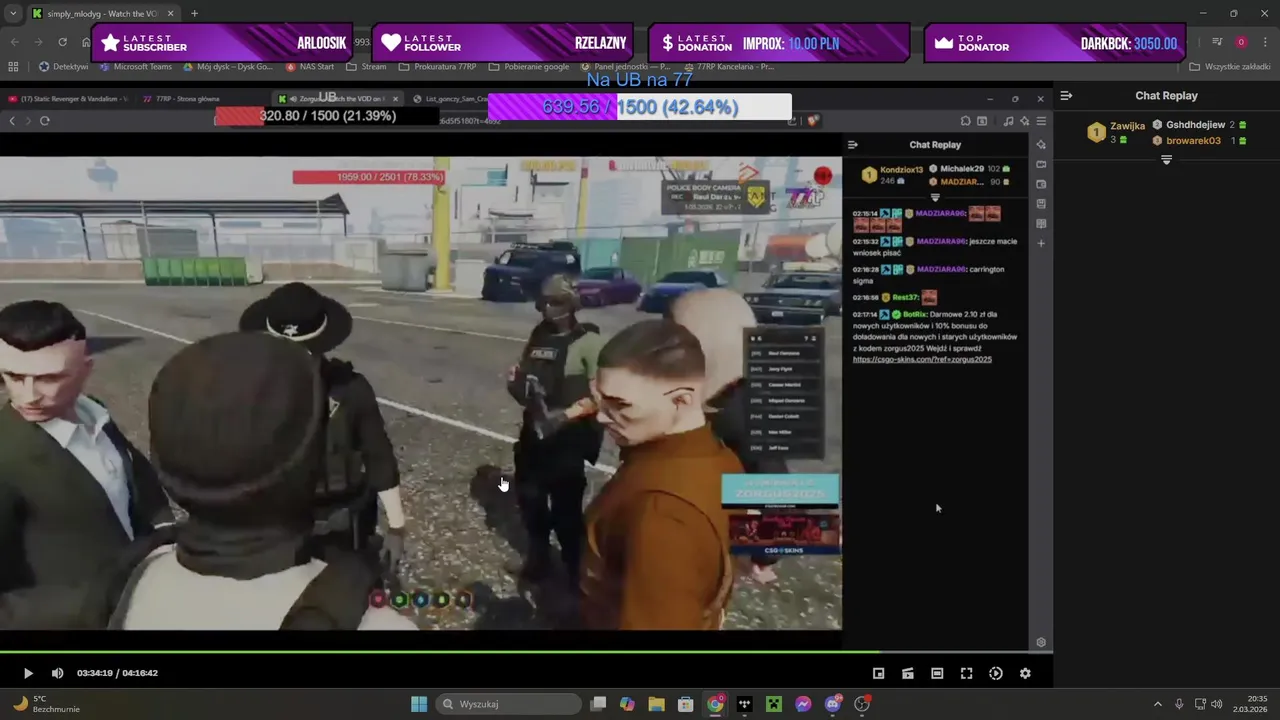Collapse the outer Chat Replay panel
This screenshot has width=1280, height=720.
(x=1066, y=96)
